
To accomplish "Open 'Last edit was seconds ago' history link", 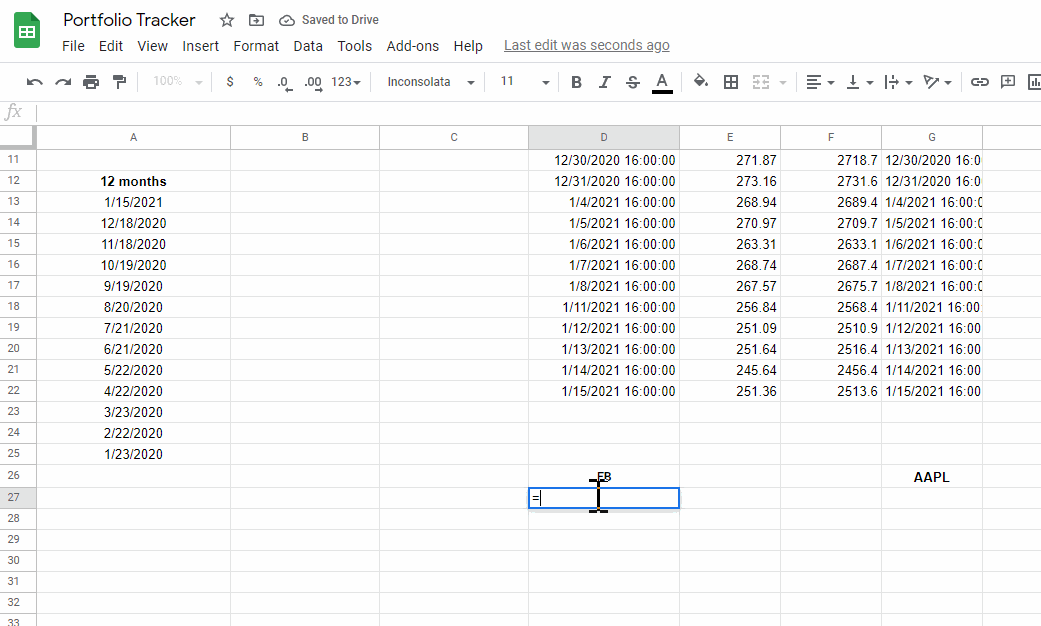I will 586,45.
